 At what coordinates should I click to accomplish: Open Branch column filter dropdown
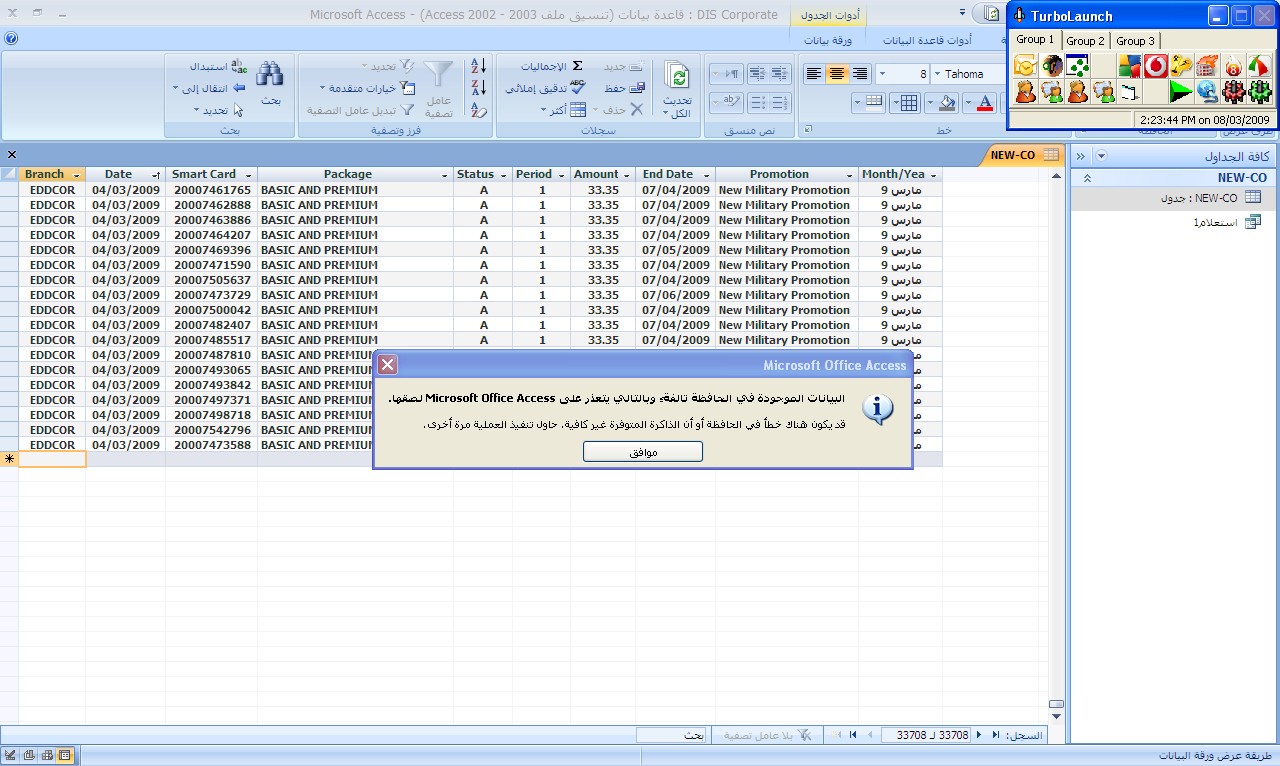77,175
